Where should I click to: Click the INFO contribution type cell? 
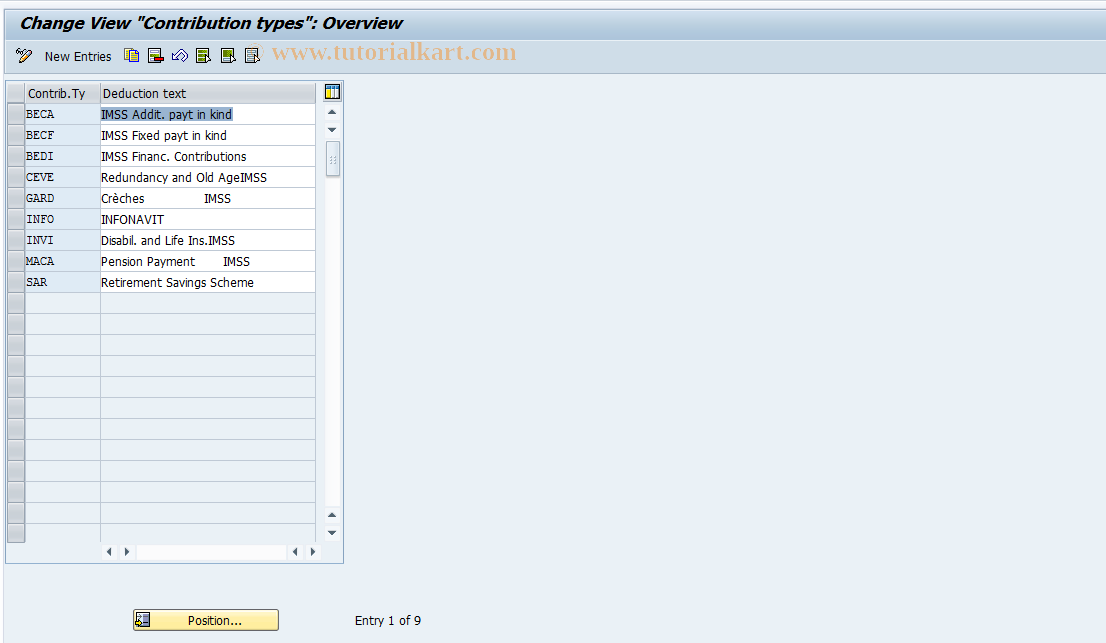(63, 219)
